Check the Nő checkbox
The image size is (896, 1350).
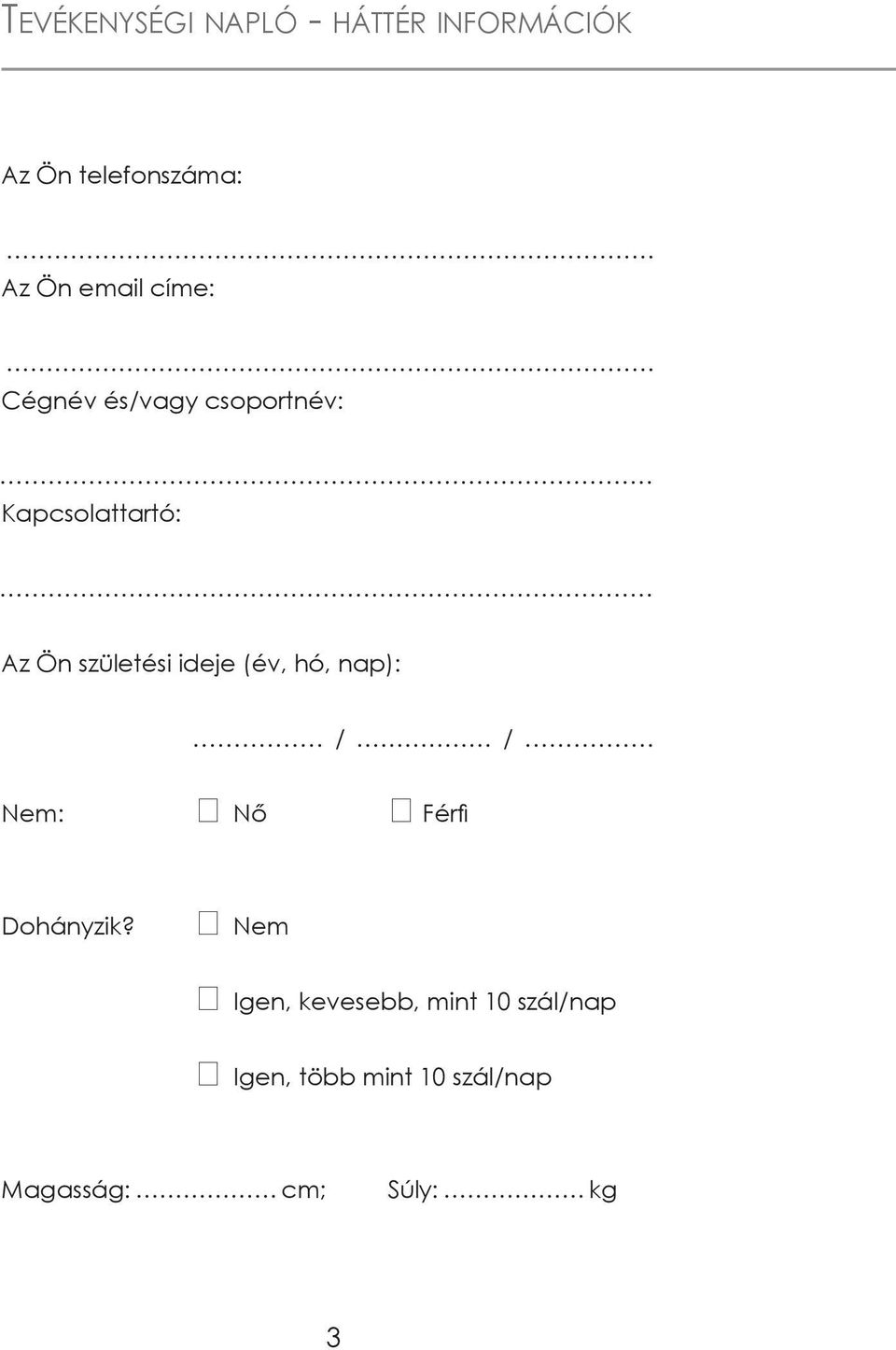[x=208, y=810]
